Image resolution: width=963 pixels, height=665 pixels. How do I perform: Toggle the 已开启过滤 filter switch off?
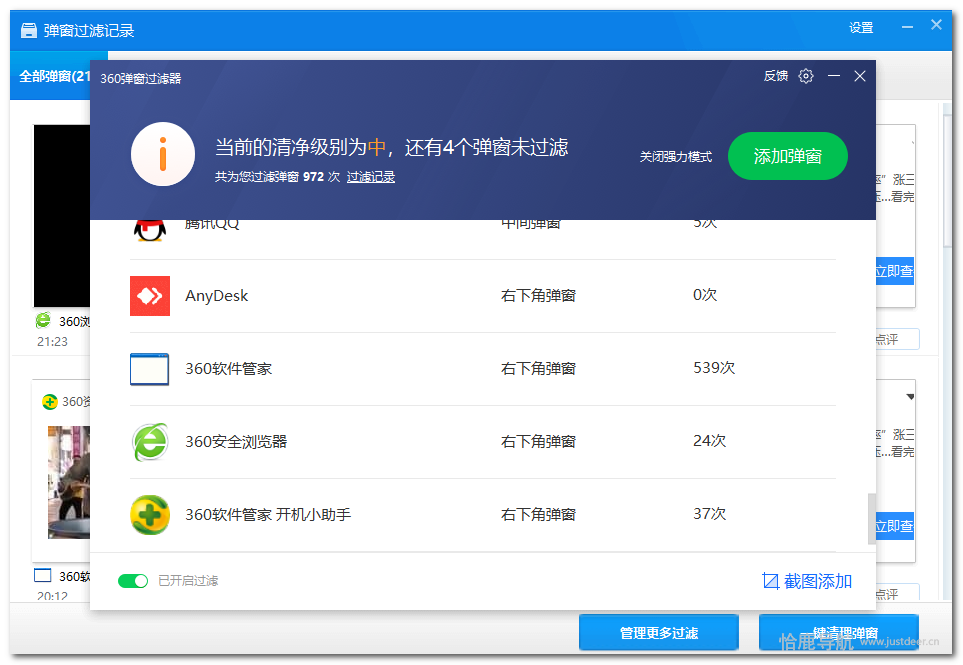pos(132,581)
